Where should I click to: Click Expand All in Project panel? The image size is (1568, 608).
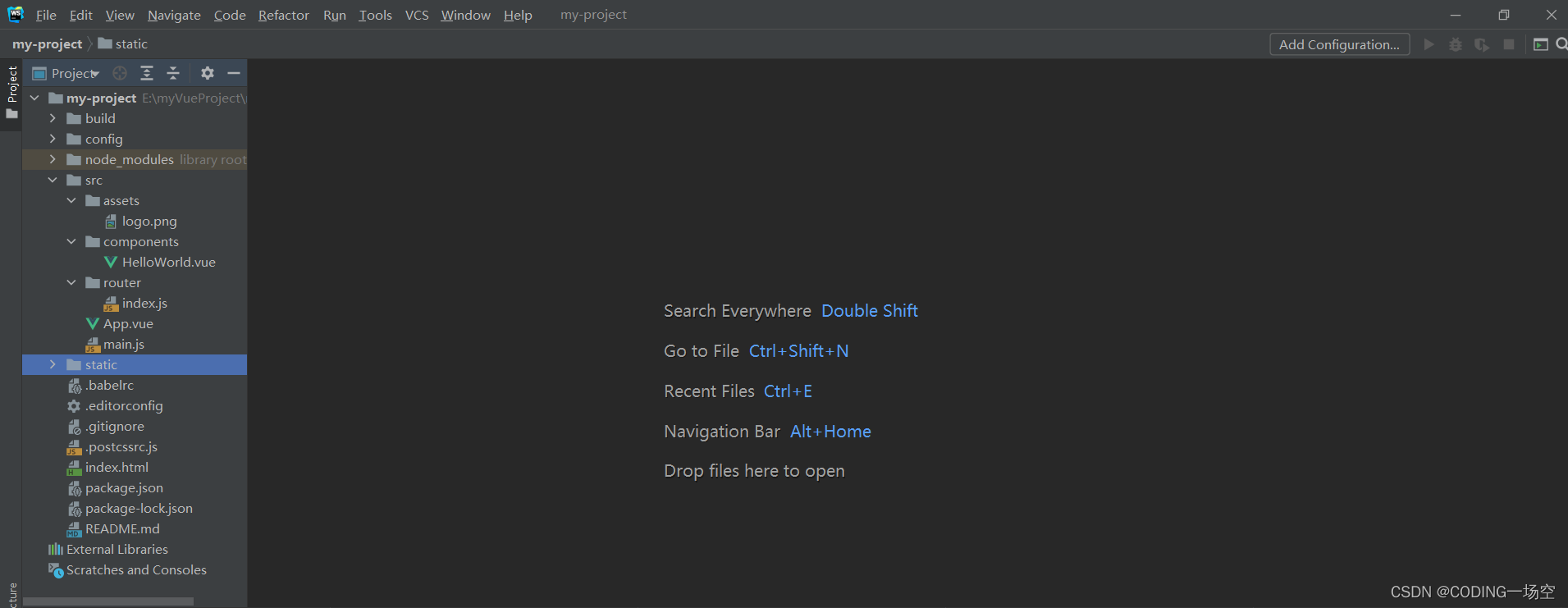pyautogui.click(x=147, y=73)
